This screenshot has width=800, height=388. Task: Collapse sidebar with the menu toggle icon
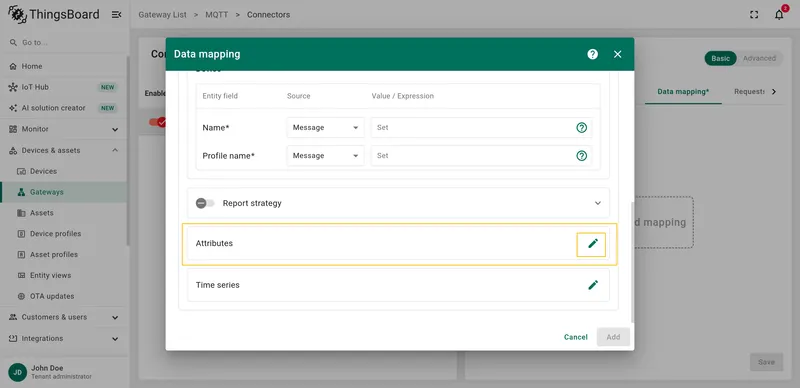(116, 15)
